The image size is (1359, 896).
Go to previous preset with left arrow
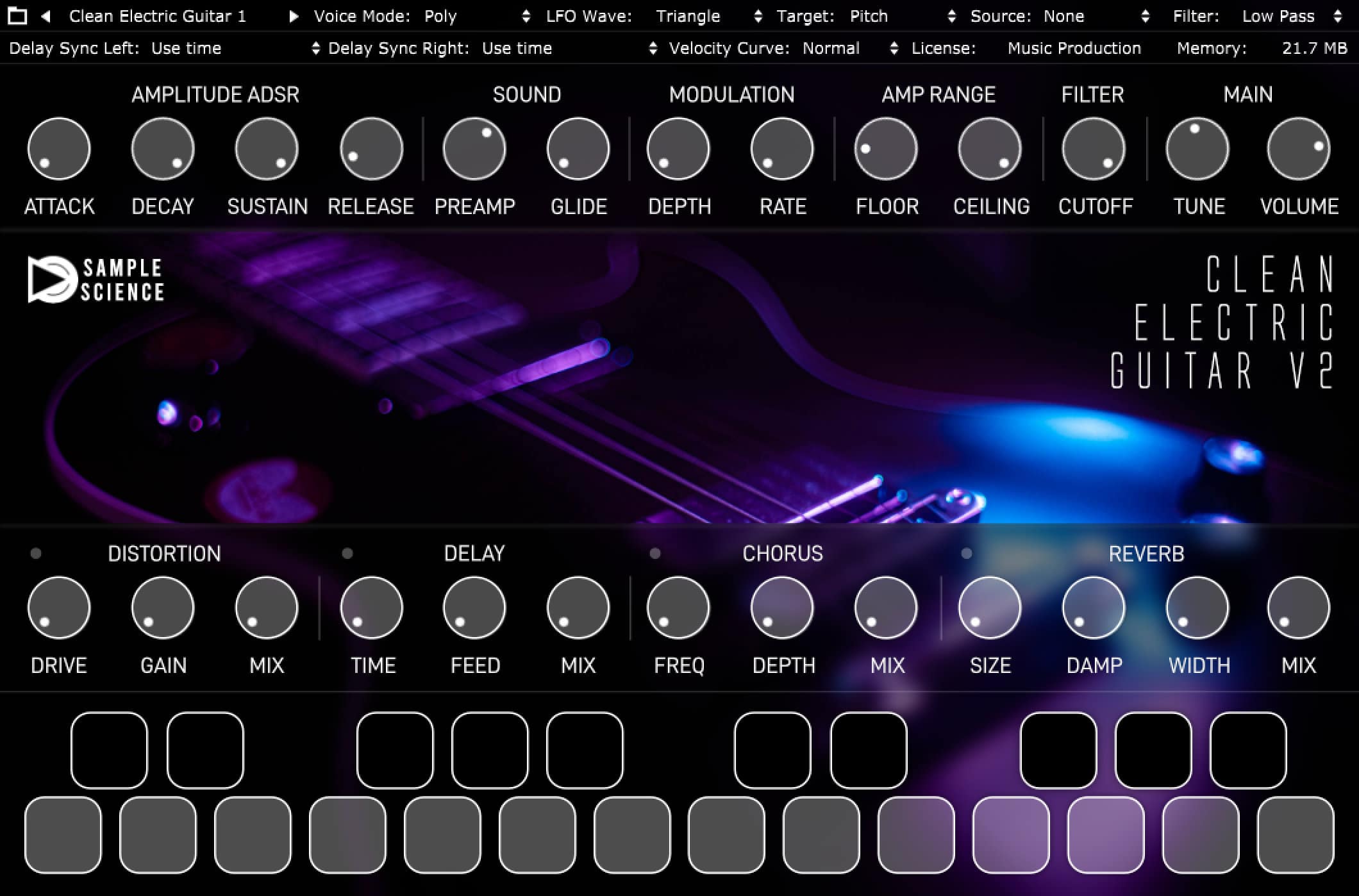46,16
